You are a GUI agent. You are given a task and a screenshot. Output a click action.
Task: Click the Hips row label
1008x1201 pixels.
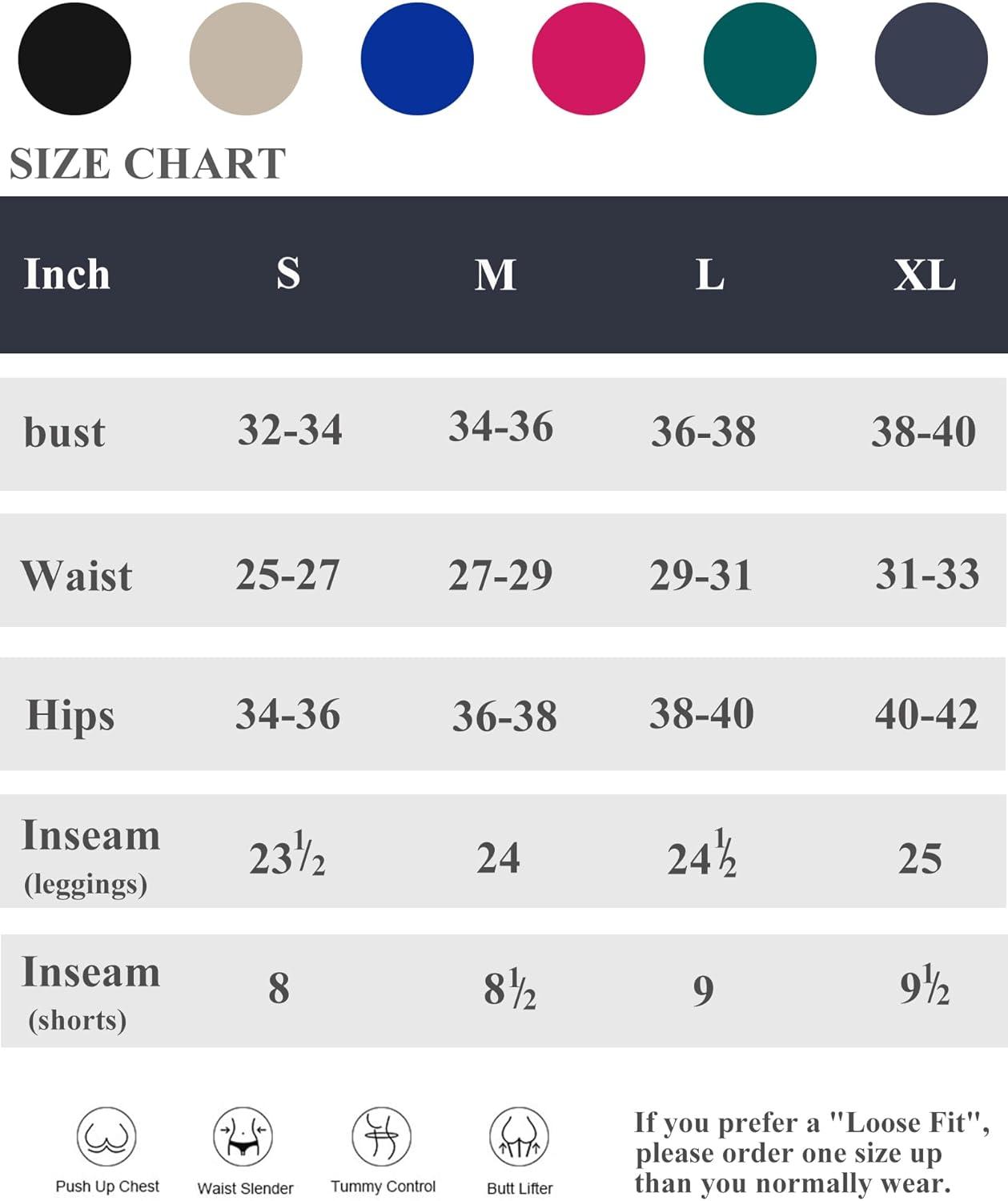pyautogui.click(x=70, y=716)
